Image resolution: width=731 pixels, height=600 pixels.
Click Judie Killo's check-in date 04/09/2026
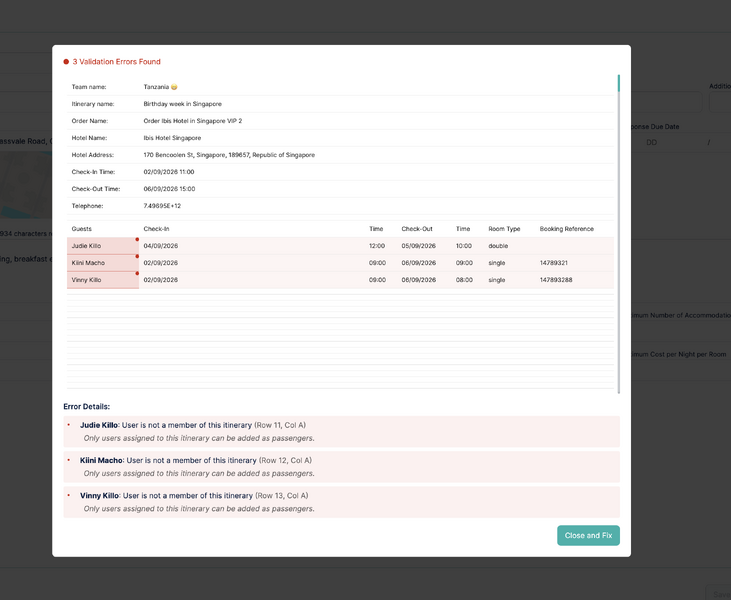click(x=160, y=246)
